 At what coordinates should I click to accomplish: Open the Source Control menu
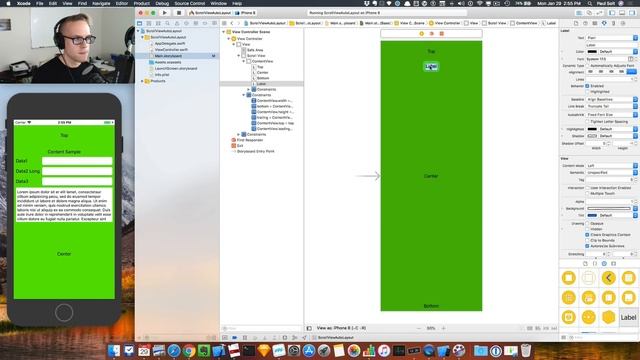pyautogui.click(x=190, y=3)
